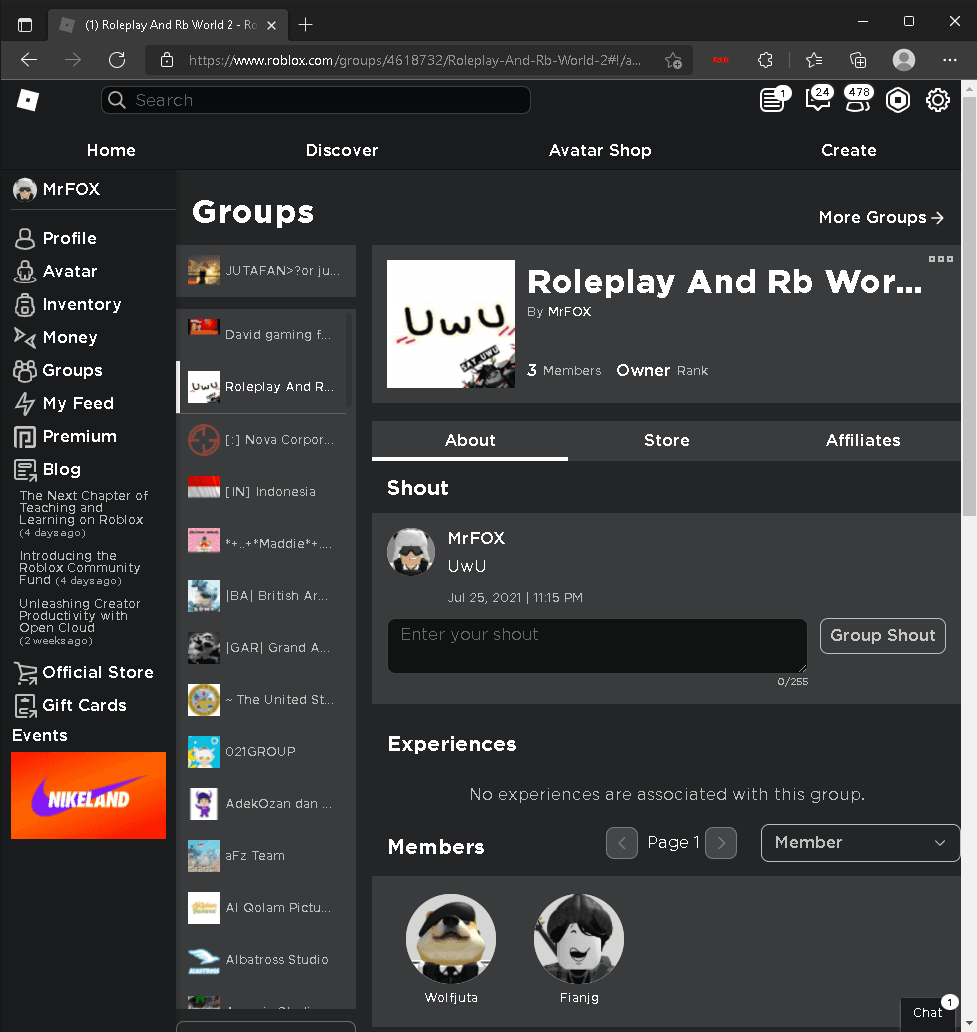Open browser settings and more menu

(949, 60)
